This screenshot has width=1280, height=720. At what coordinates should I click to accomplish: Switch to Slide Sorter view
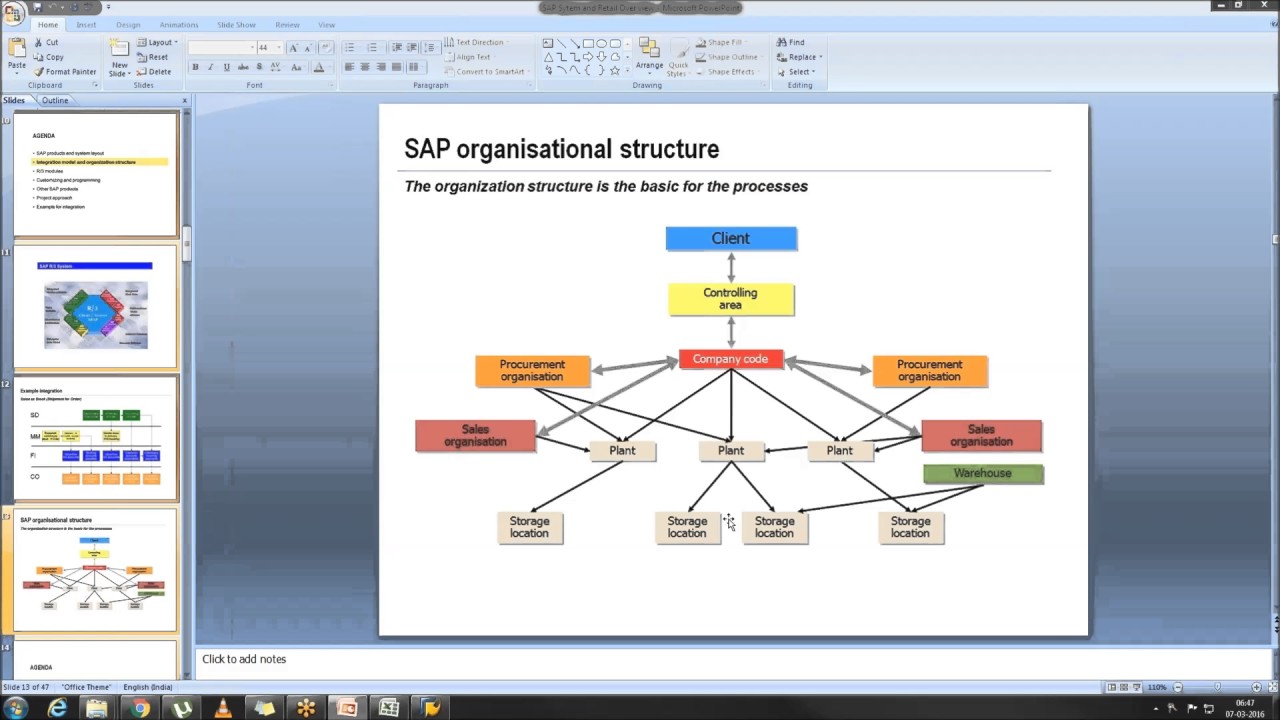pyautogui.click(x=1125, y=687)
